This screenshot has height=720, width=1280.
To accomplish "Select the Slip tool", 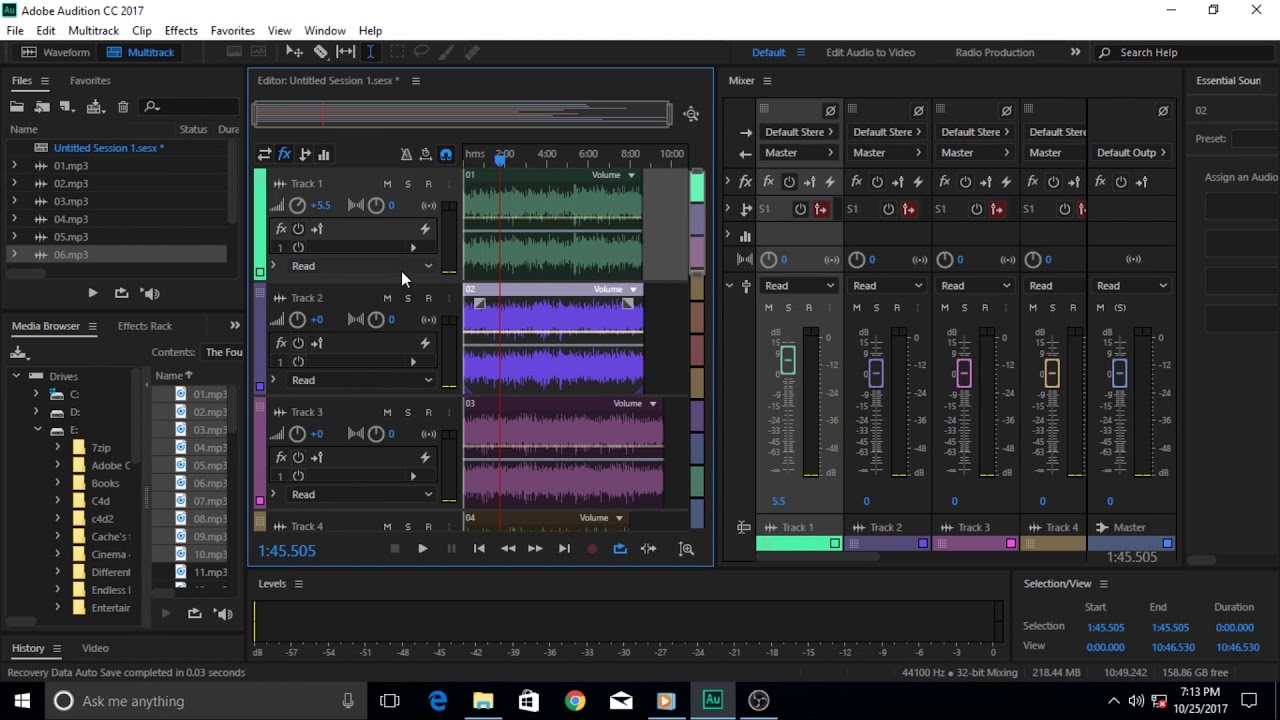I will click(345, 52).
